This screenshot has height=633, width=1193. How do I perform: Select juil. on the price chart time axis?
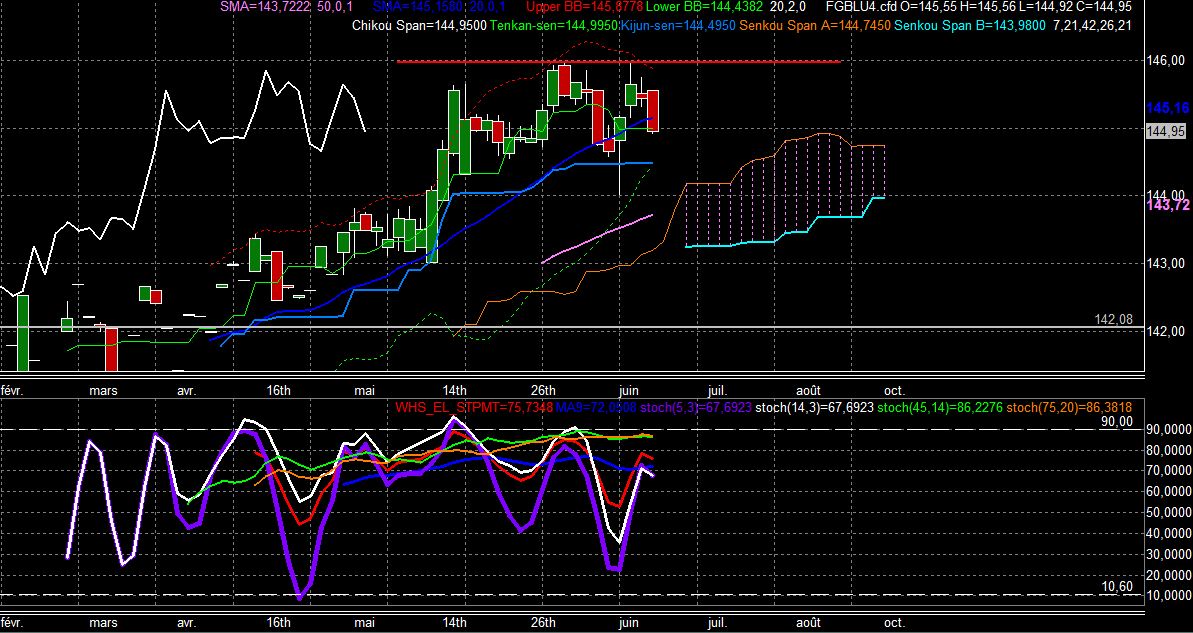click(717, 390)
